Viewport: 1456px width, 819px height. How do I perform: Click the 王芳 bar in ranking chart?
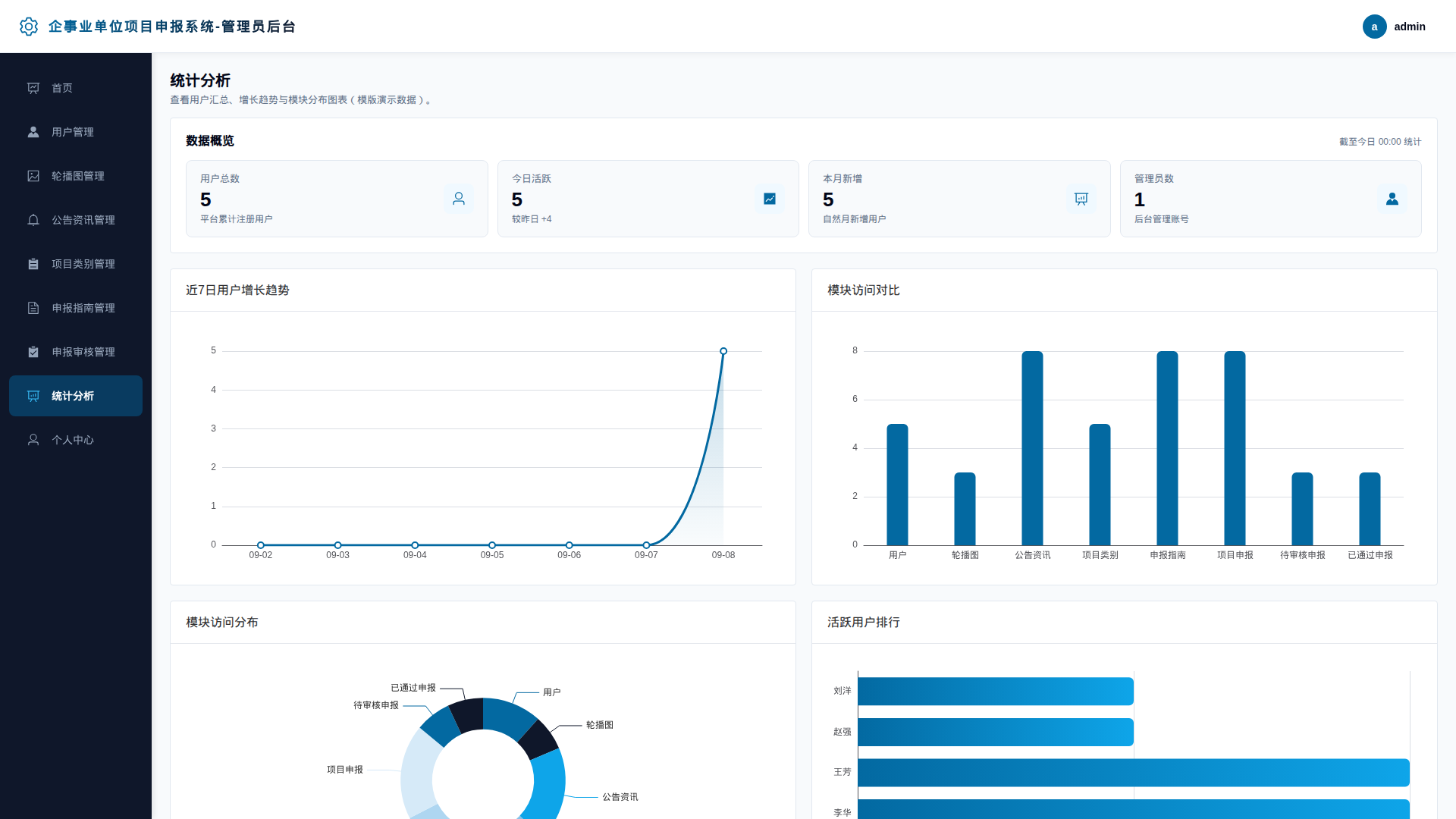click(x=1134, y=773)
